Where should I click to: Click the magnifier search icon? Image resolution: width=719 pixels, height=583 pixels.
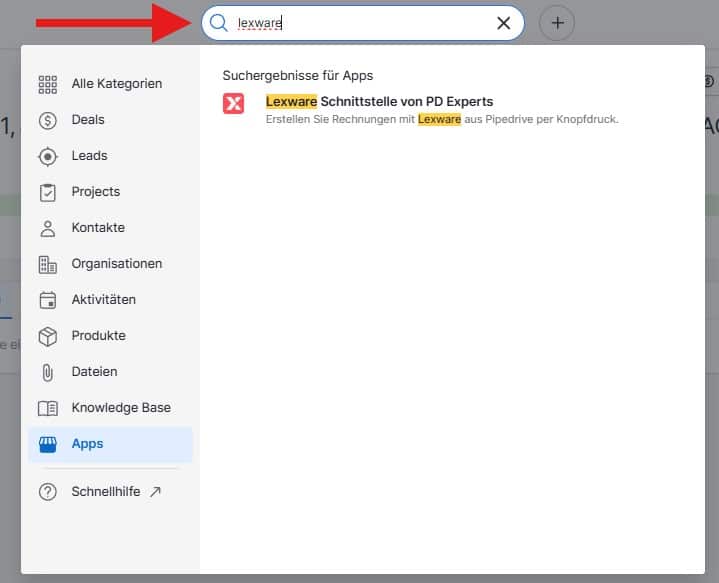tap(219, 23)
